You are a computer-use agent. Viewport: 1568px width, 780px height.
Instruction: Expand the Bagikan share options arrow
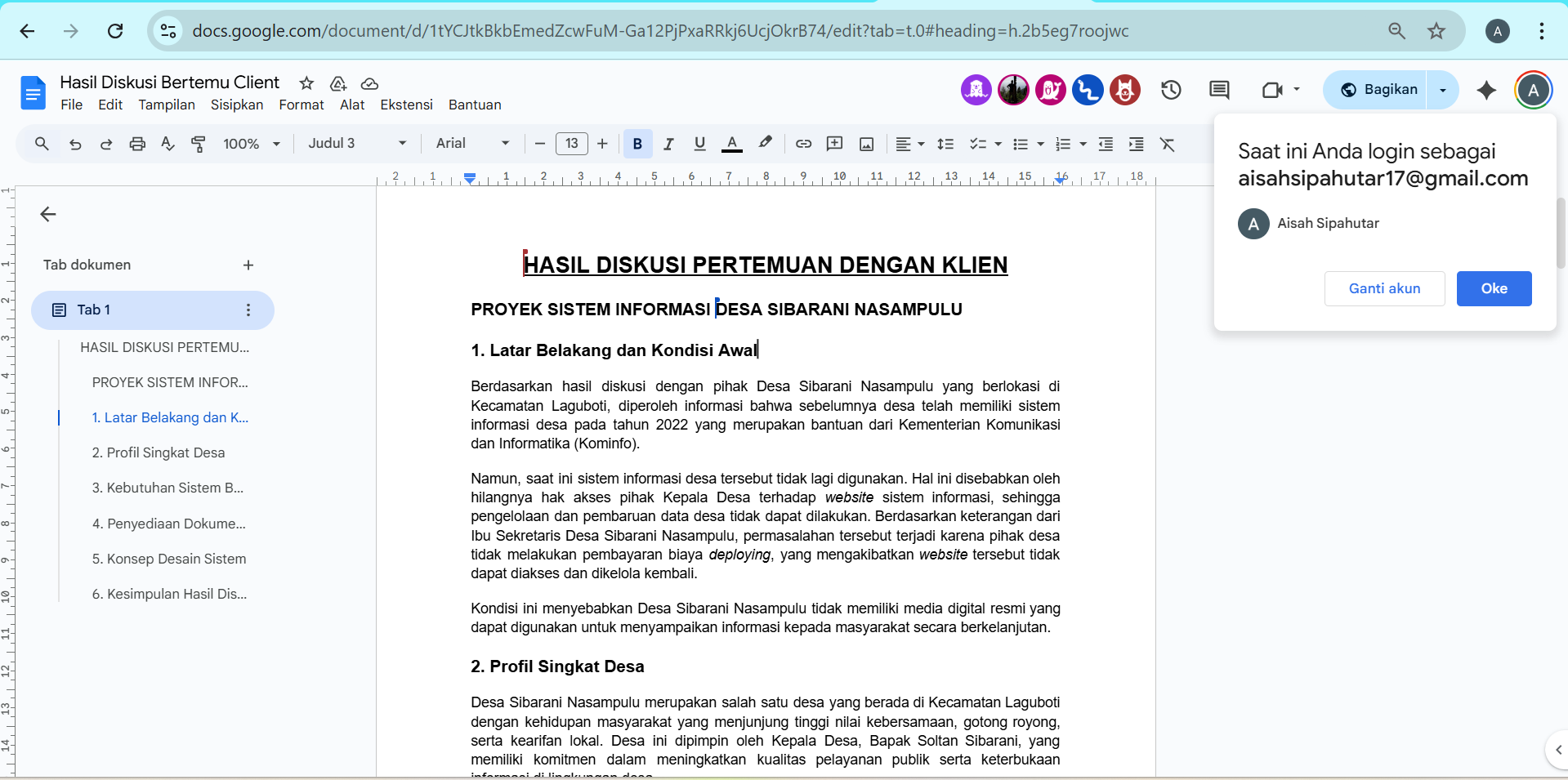(x=1443, y=90)
